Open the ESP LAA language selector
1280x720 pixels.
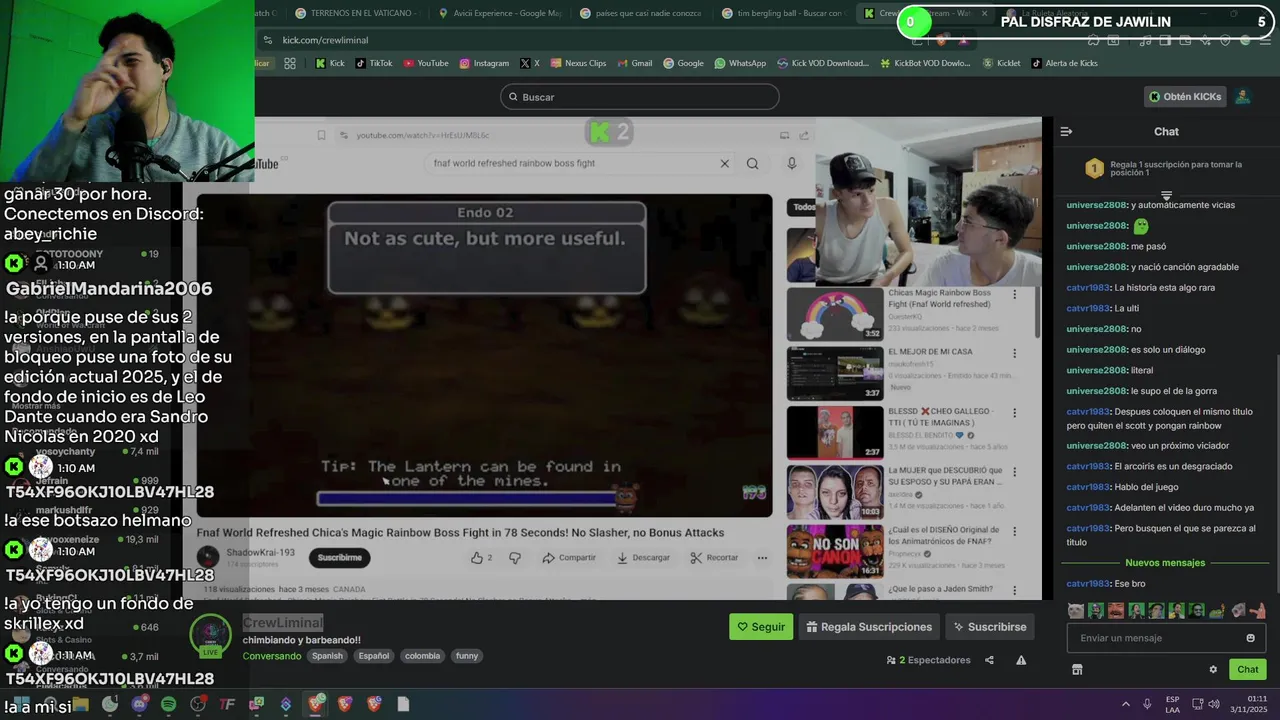coord(1172,704)
